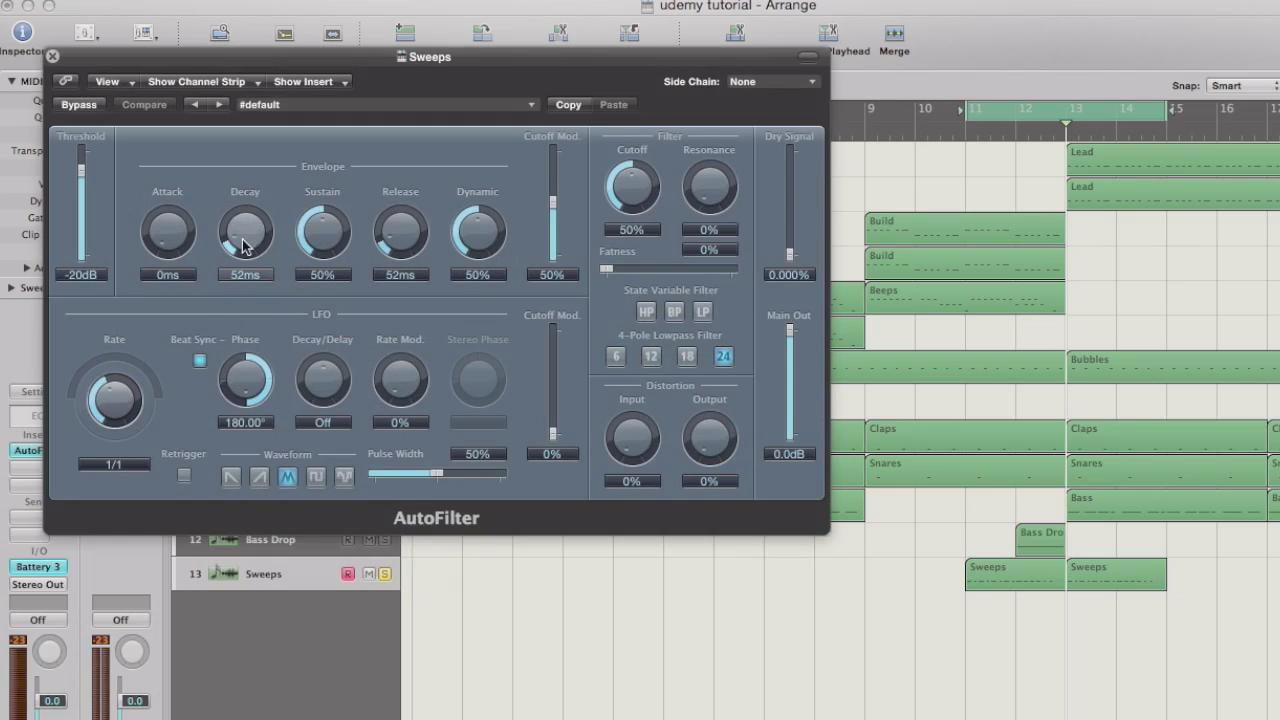This screenshot has width=1280, height=720.
Task: Choose the random waveform in the LFO section
Action: pos(343,477)
